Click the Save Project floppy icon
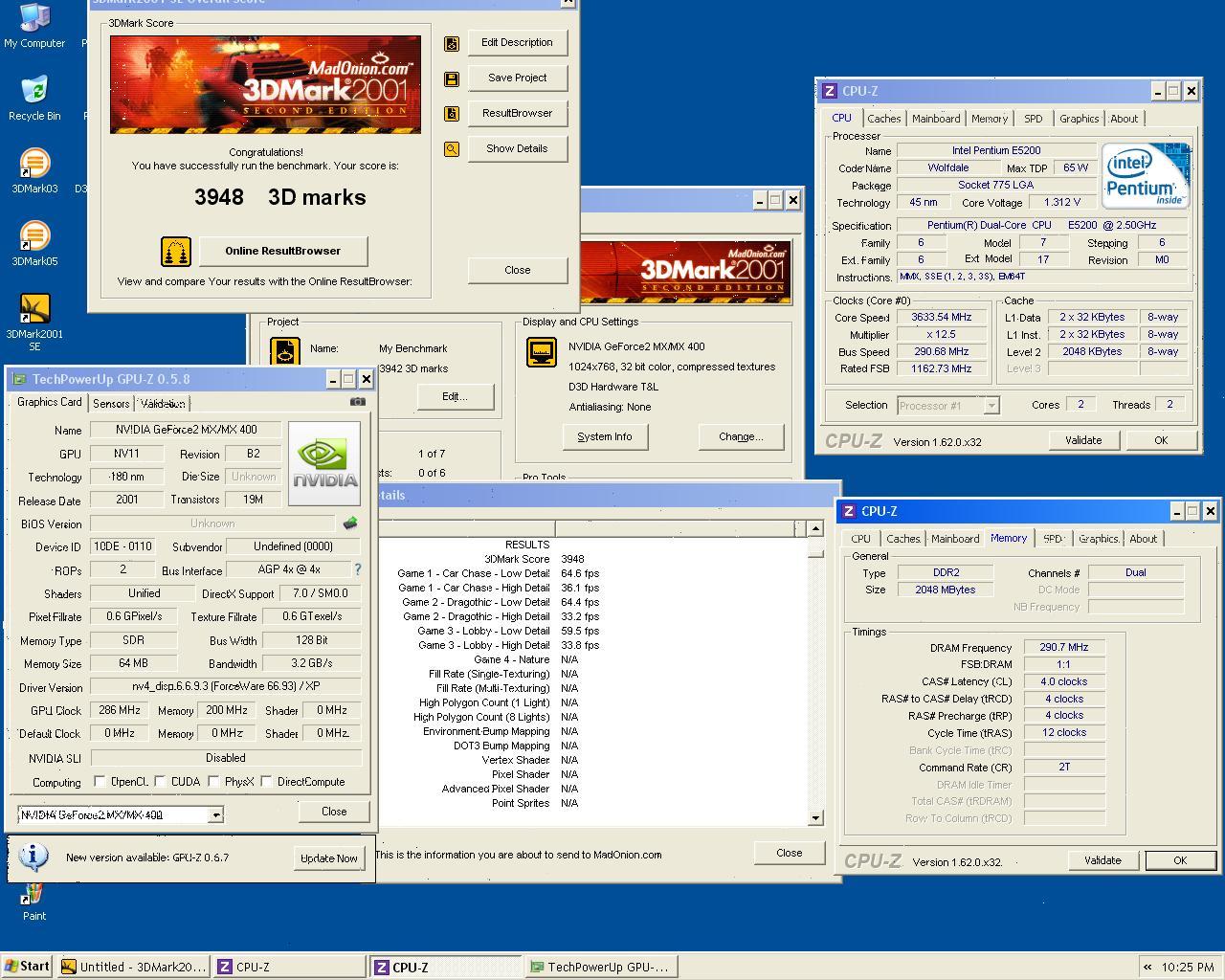The height and width of the screenshot is (980, 1225). 452,78
